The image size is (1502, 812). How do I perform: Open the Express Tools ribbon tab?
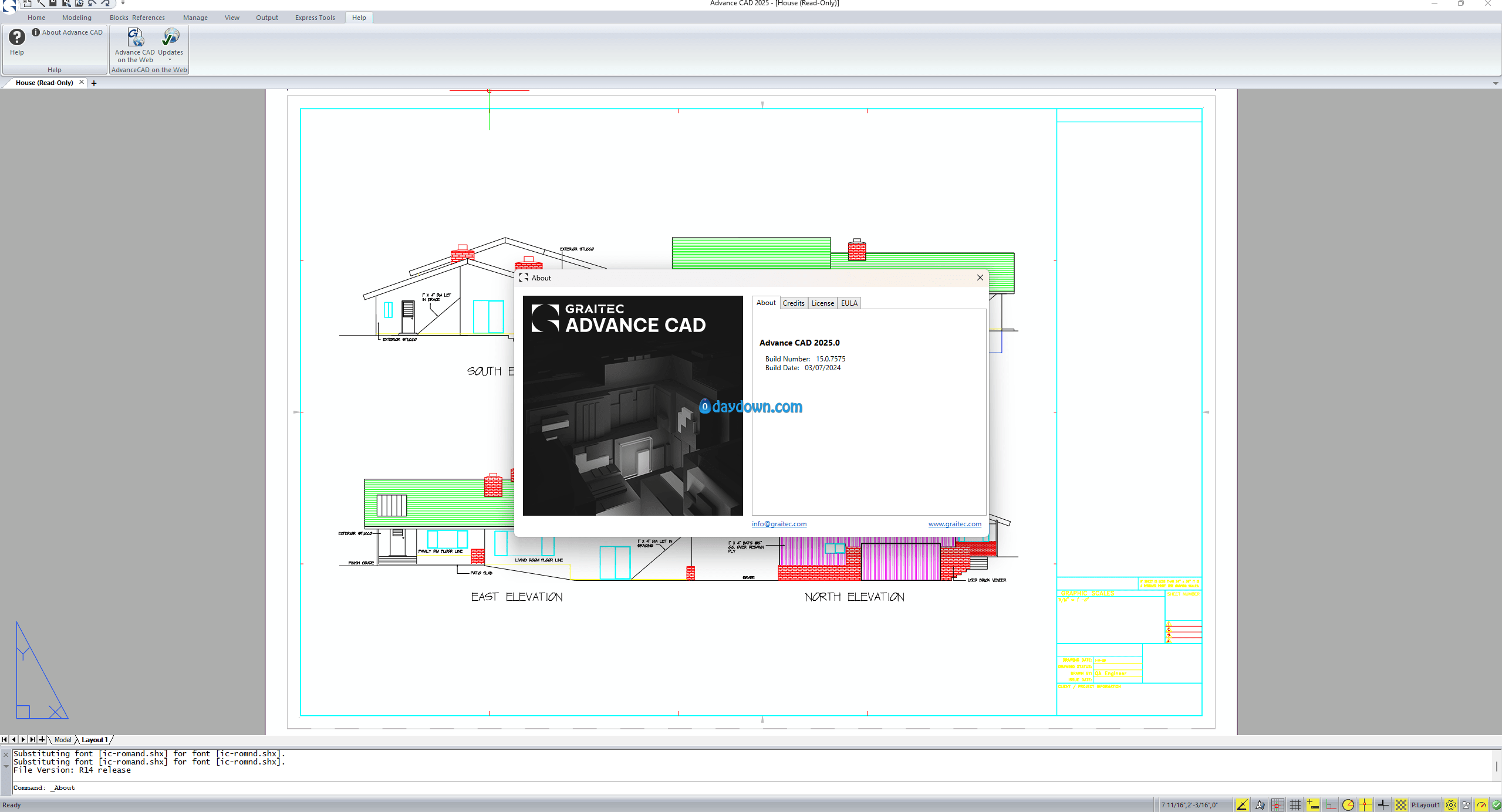[x=315, y=18]
